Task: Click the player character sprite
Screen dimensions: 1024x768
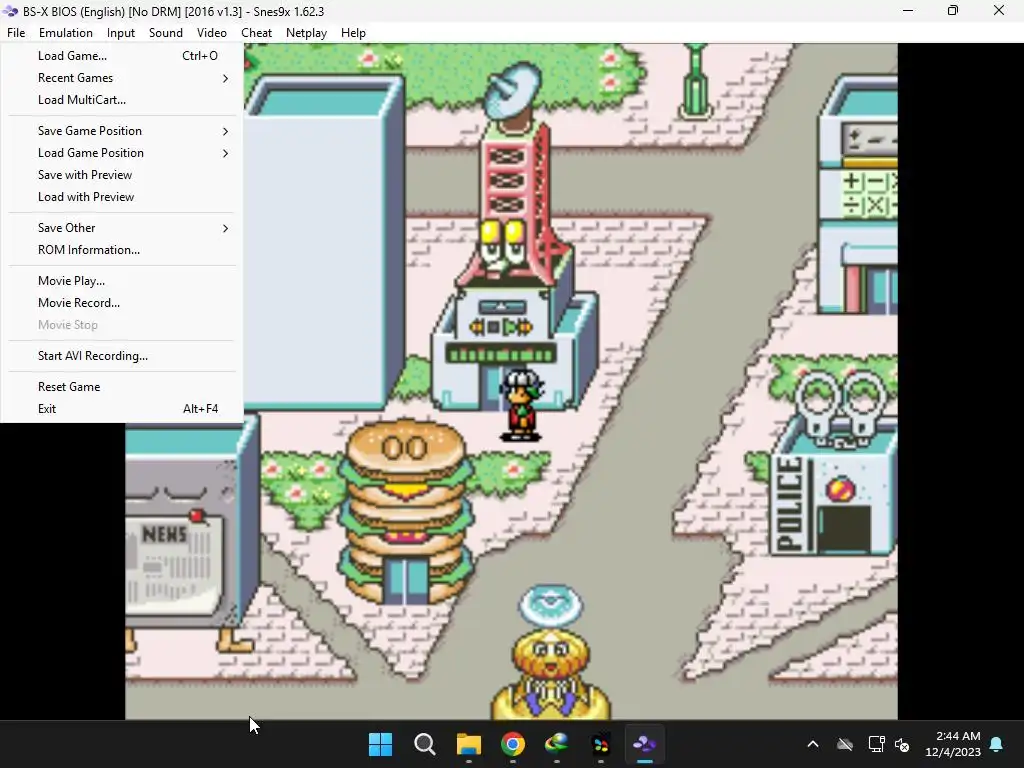Action: 520,405
